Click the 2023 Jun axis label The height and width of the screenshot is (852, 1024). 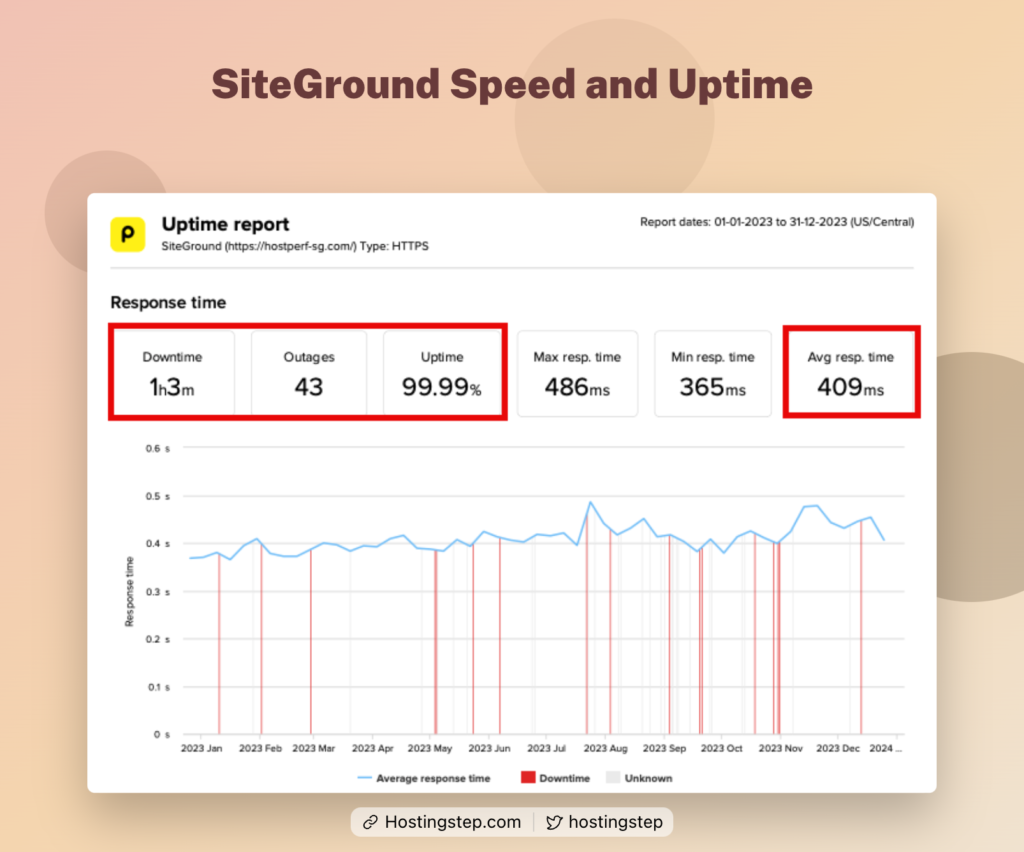tap(489, 748)
